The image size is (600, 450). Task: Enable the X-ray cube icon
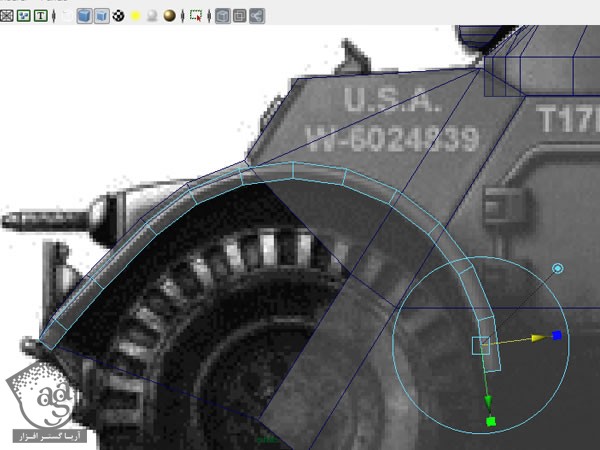tap(222, 15)
